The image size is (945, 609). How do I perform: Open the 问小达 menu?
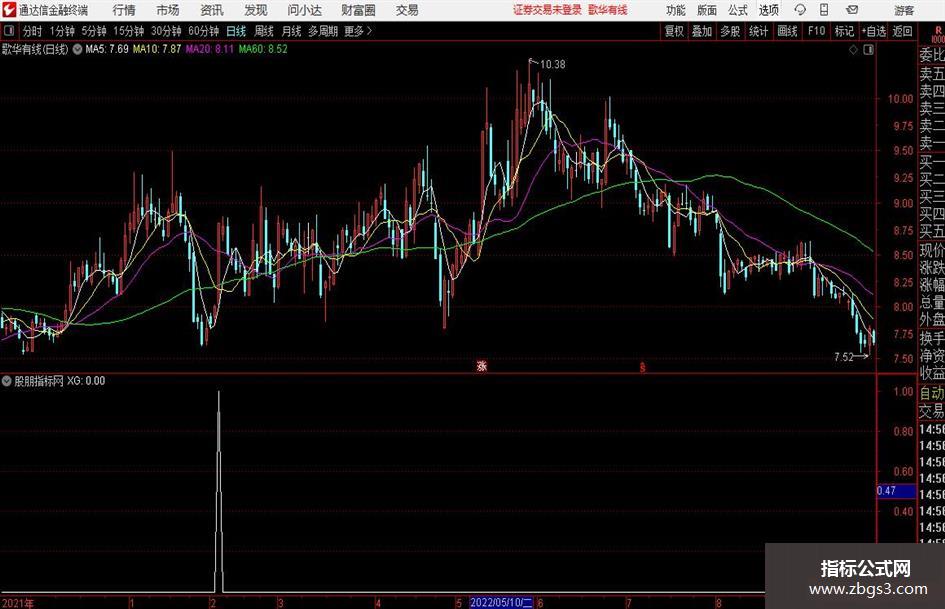click(304, 10)
